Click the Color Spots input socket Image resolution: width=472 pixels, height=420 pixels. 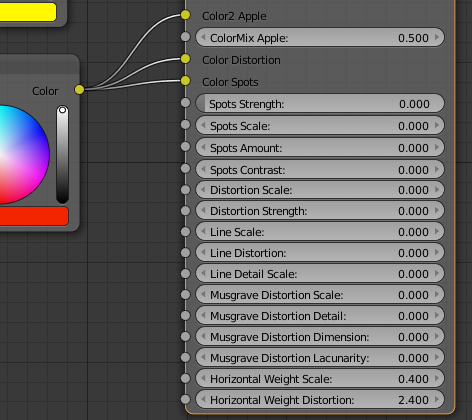tap(186, 81)
